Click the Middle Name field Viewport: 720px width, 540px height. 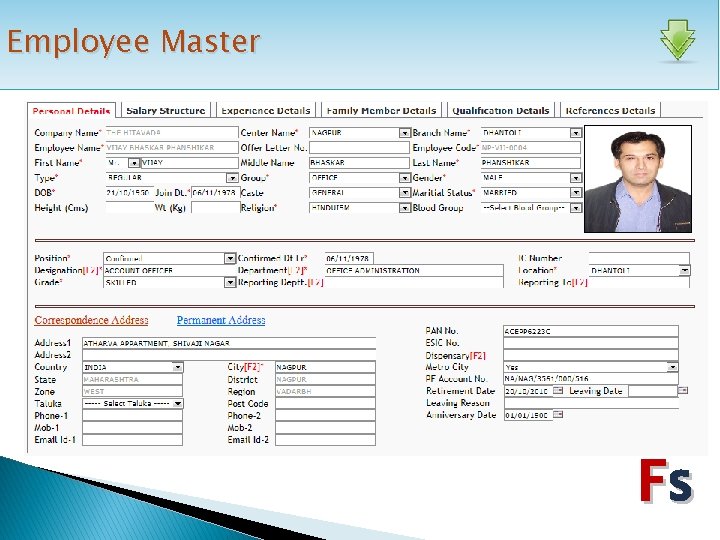click(359, 163)
